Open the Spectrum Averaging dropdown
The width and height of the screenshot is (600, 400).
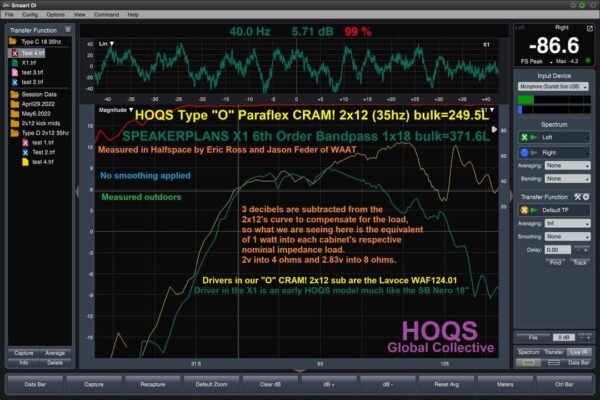(567, 165)
